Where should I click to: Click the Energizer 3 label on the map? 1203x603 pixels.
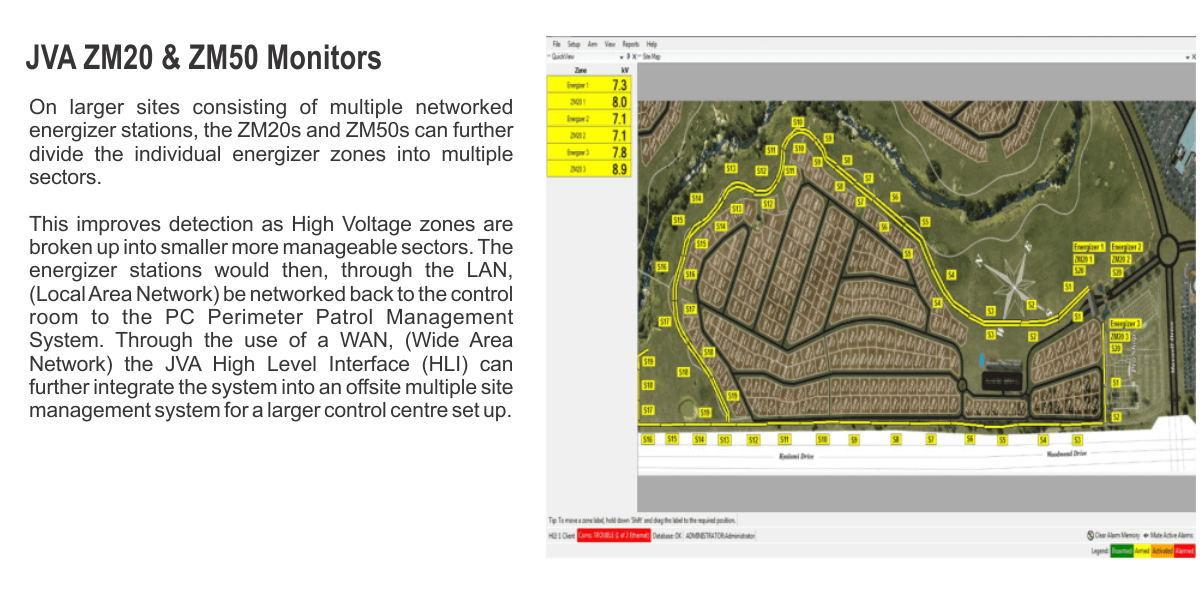1125,324
